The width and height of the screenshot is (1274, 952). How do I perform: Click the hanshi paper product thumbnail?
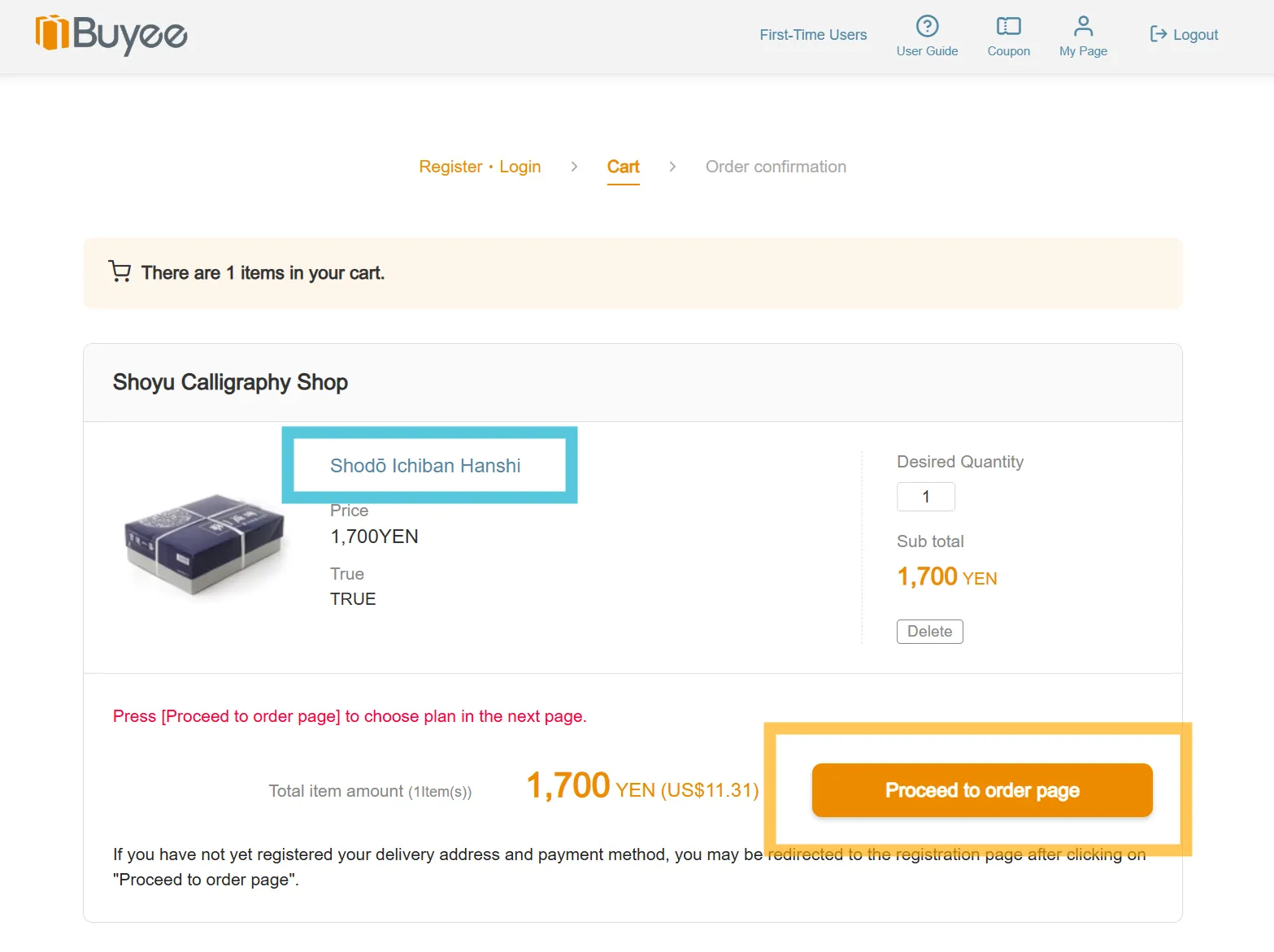pyautogui.click(x=203, y=543)
